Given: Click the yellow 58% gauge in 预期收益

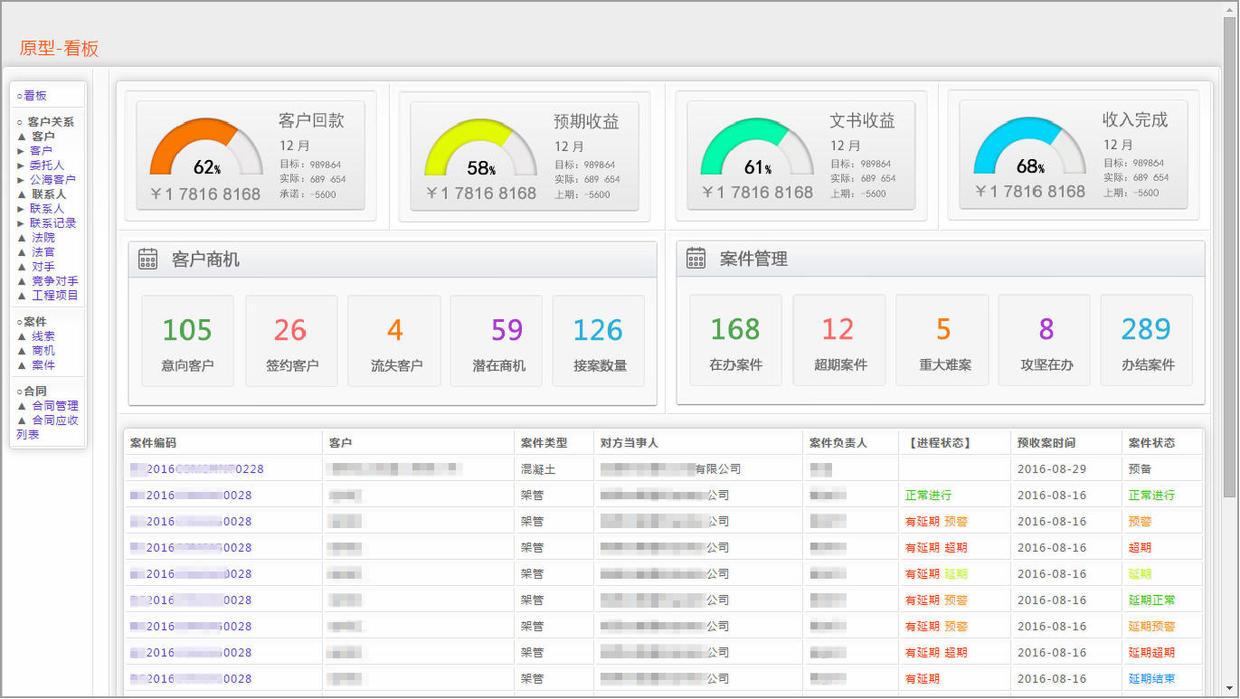Looking at the screenshot, I should coord(481,149).
